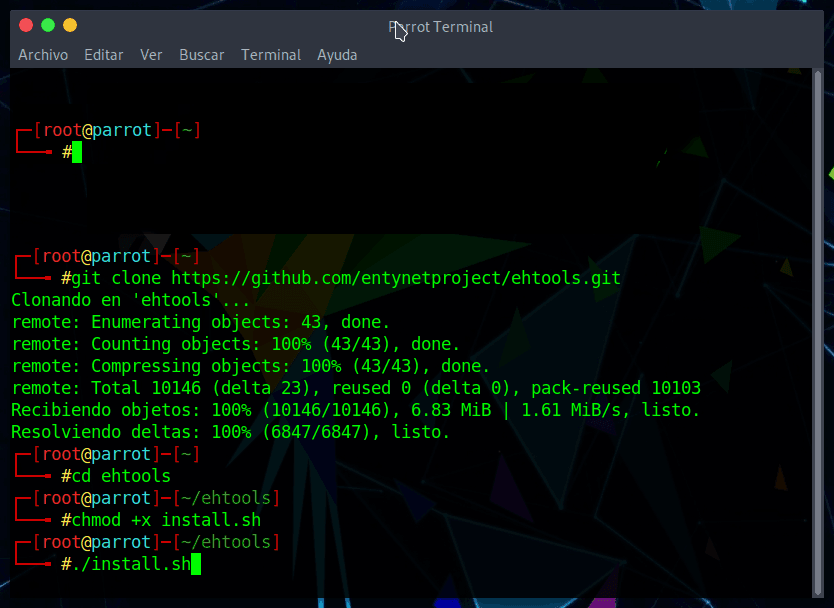Click the git clone github URL text
834x608 pixels.
(396, 278)
